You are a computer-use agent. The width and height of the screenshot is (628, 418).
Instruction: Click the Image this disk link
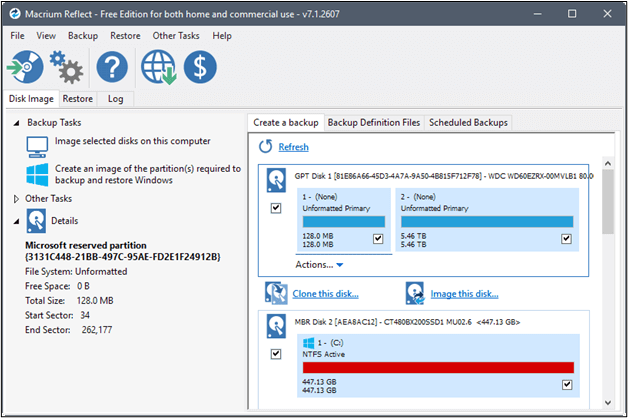click(x=466, y=294)
